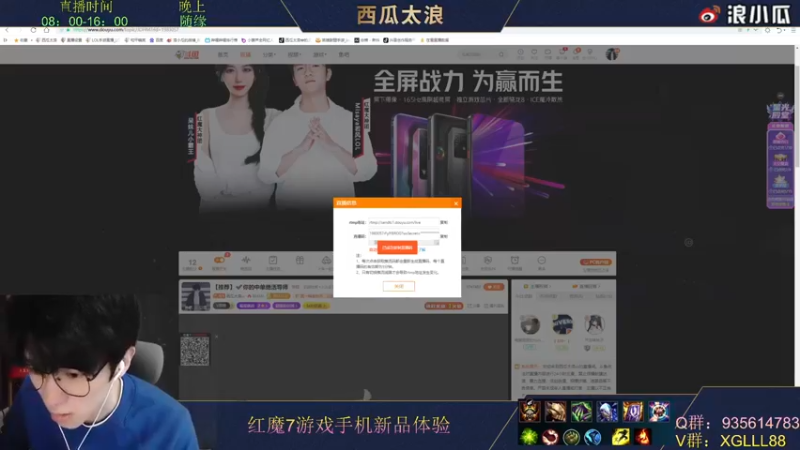The width and height of the screenshot is (800, 450).
Task: Open the checkbox task icon in streamer toolbar
Action: click(x=273, y=262)
